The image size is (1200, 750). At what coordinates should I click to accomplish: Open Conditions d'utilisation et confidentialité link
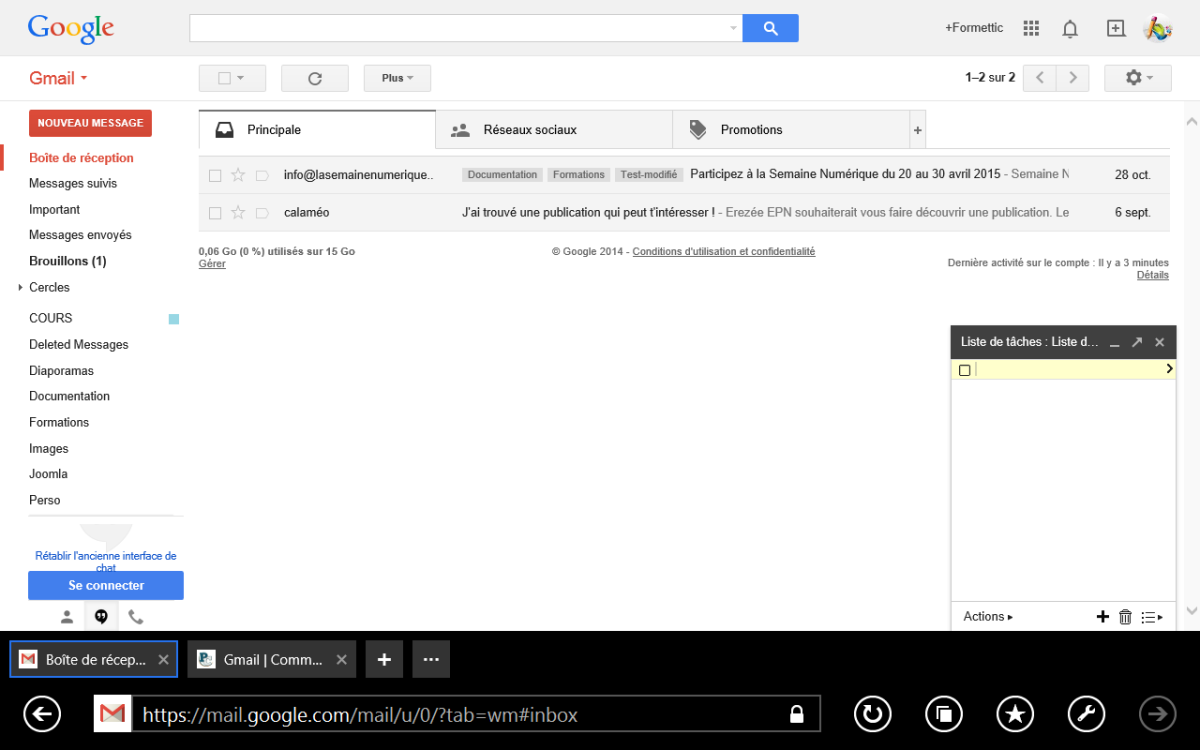pos(724,252)
